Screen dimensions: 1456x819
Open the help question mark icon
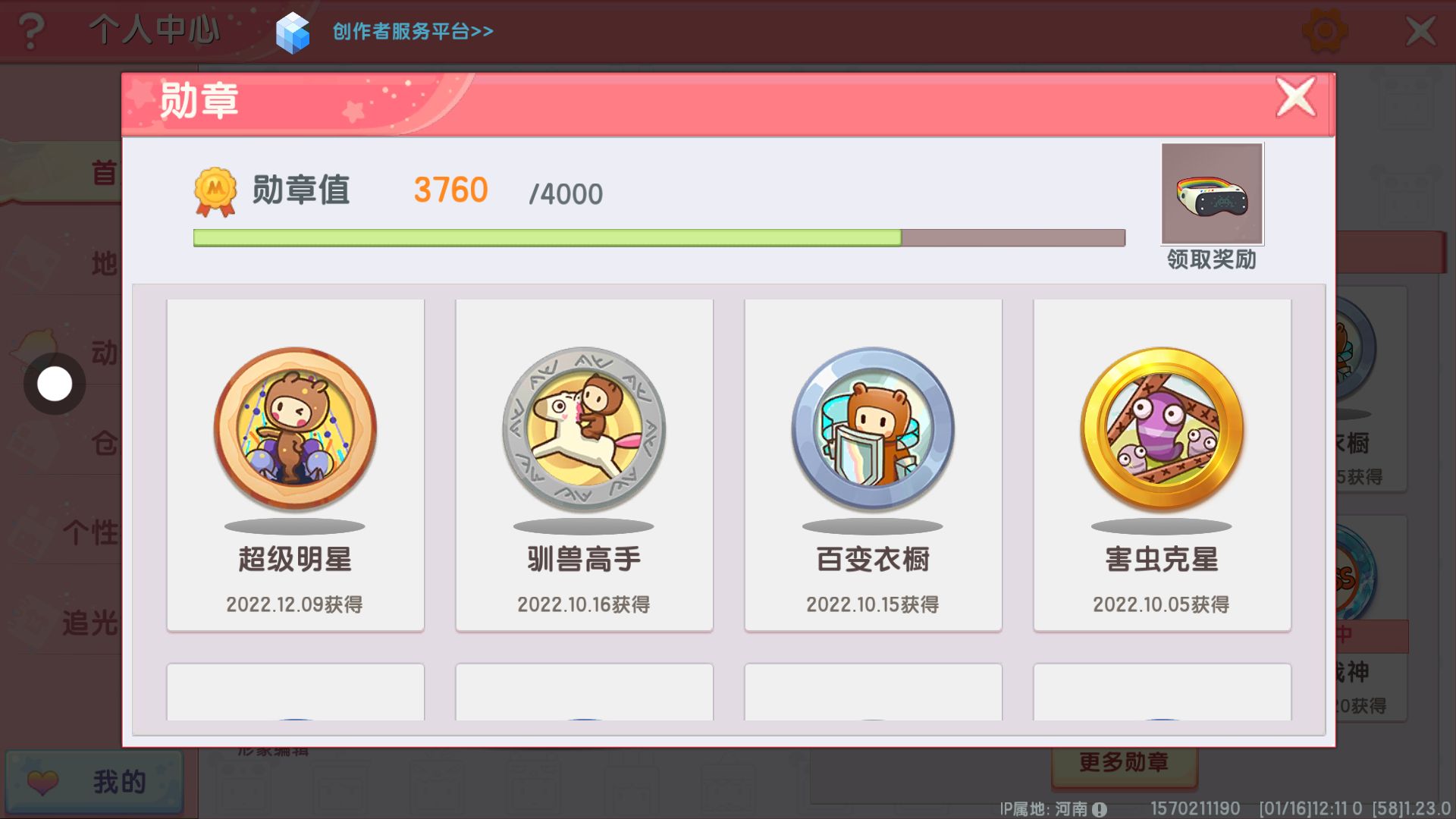pos(31,31)
